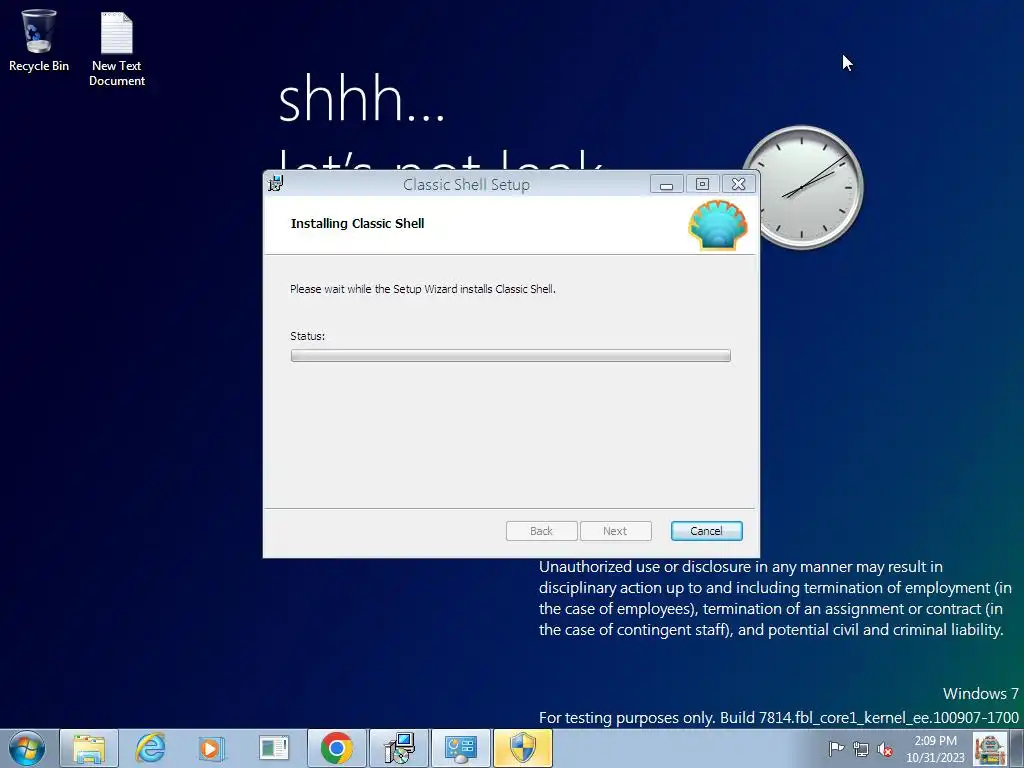1024x768 pixels.
Task: Open the installer title bar system icon
Action: pos(276,184)
